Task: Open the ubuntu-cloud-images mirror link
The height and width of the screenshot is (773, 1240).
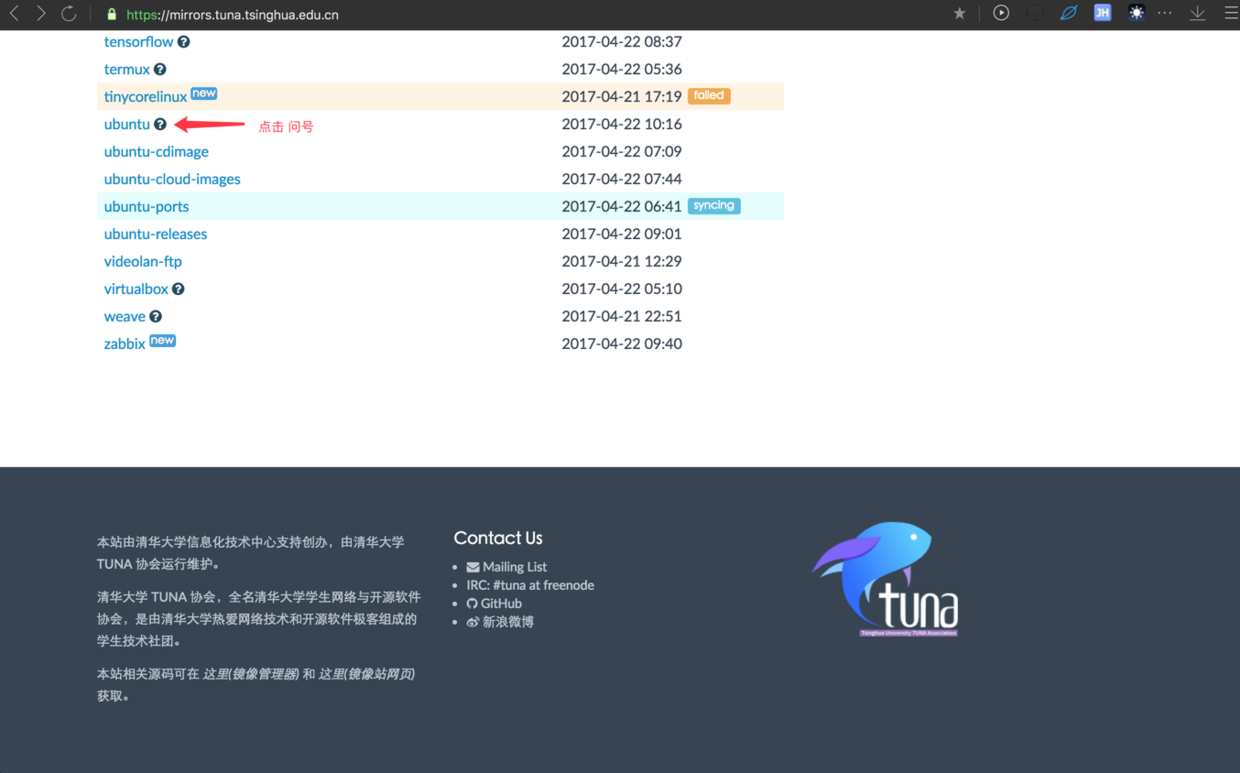Action: [x=172, y=179]
